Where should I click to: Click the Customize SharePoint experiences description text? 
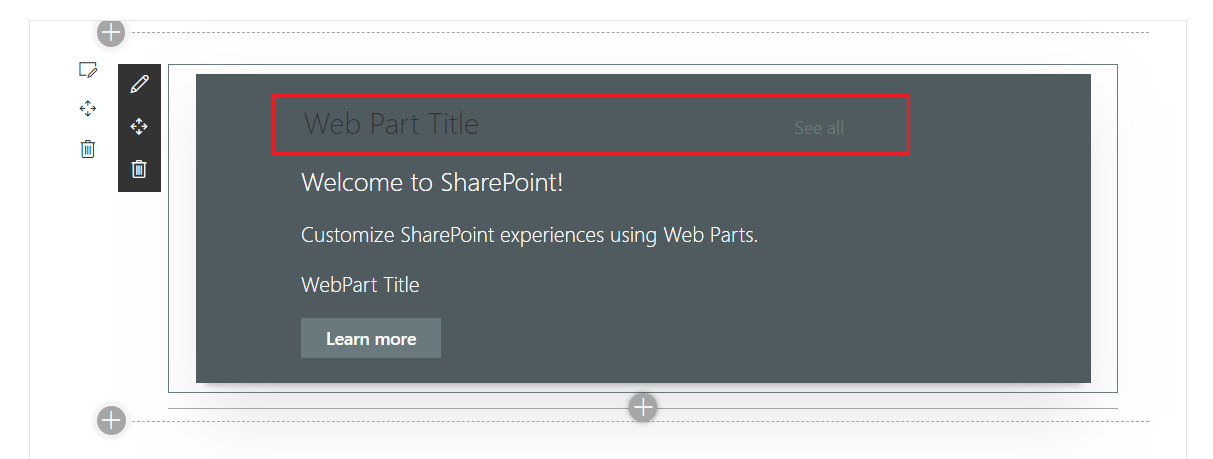529,236
